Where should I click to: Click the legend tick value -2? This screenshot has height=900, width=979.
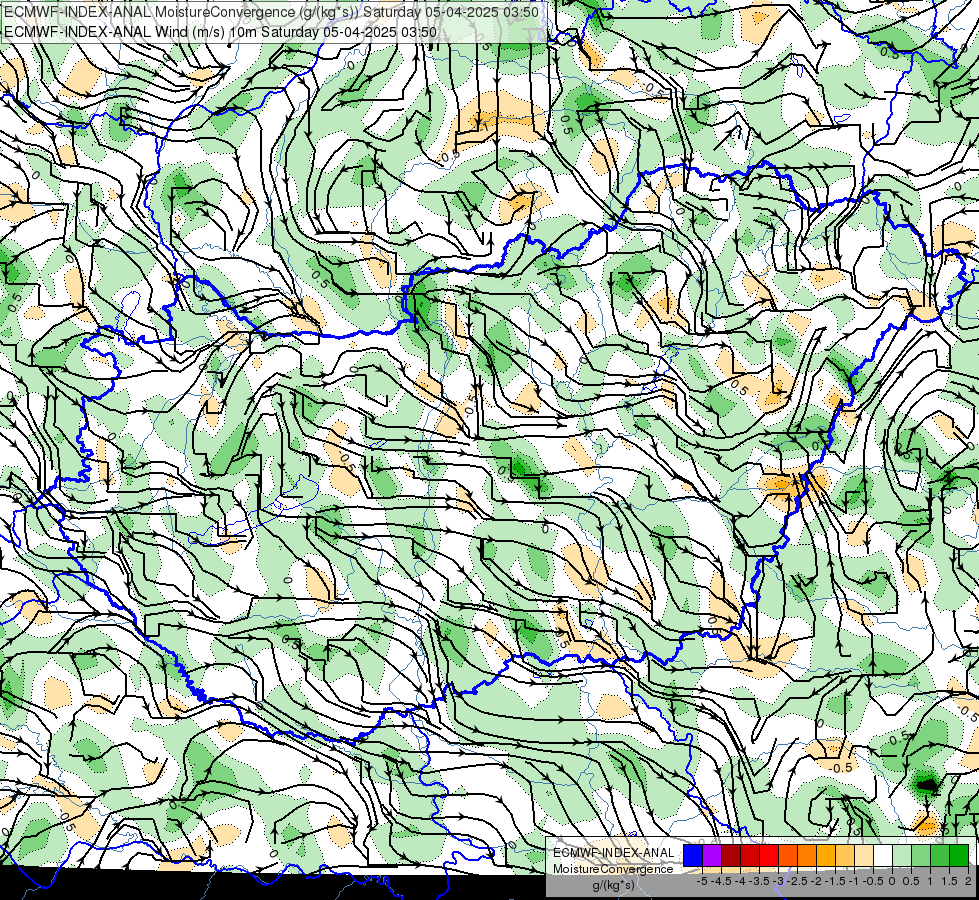816,881
